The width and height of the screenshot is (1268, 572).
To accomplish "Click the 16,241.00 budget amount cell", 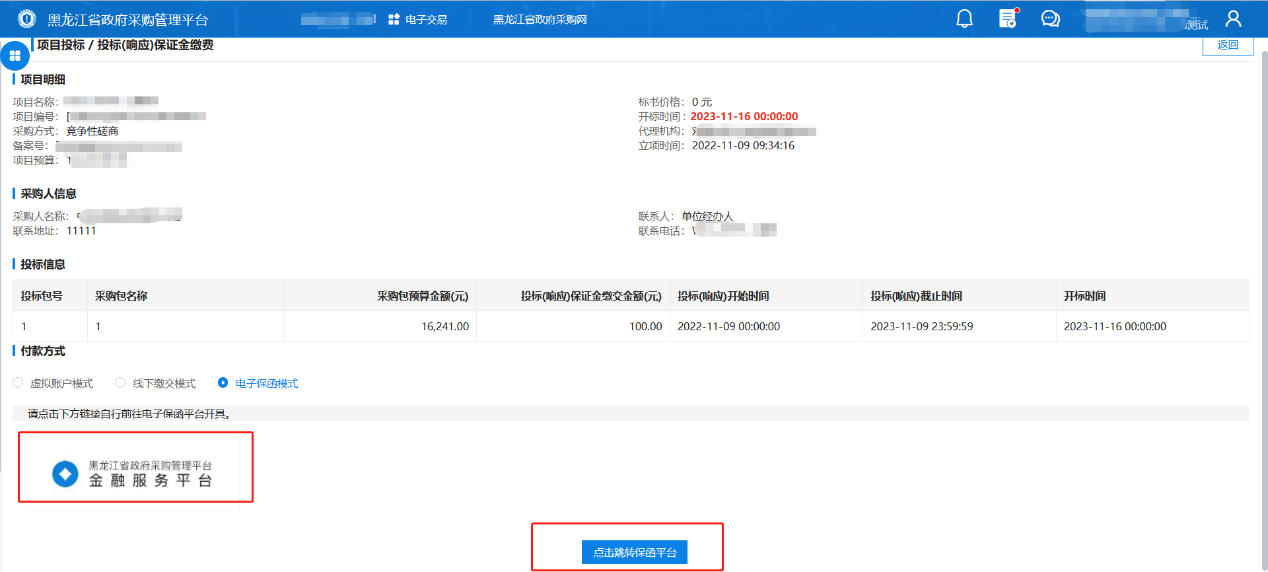I will pos(445,326).
